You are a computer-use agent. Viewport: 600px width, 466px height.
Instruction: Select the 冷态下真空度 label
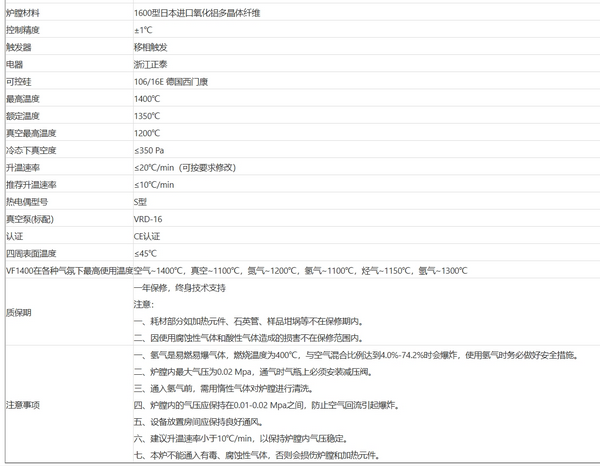31,150
